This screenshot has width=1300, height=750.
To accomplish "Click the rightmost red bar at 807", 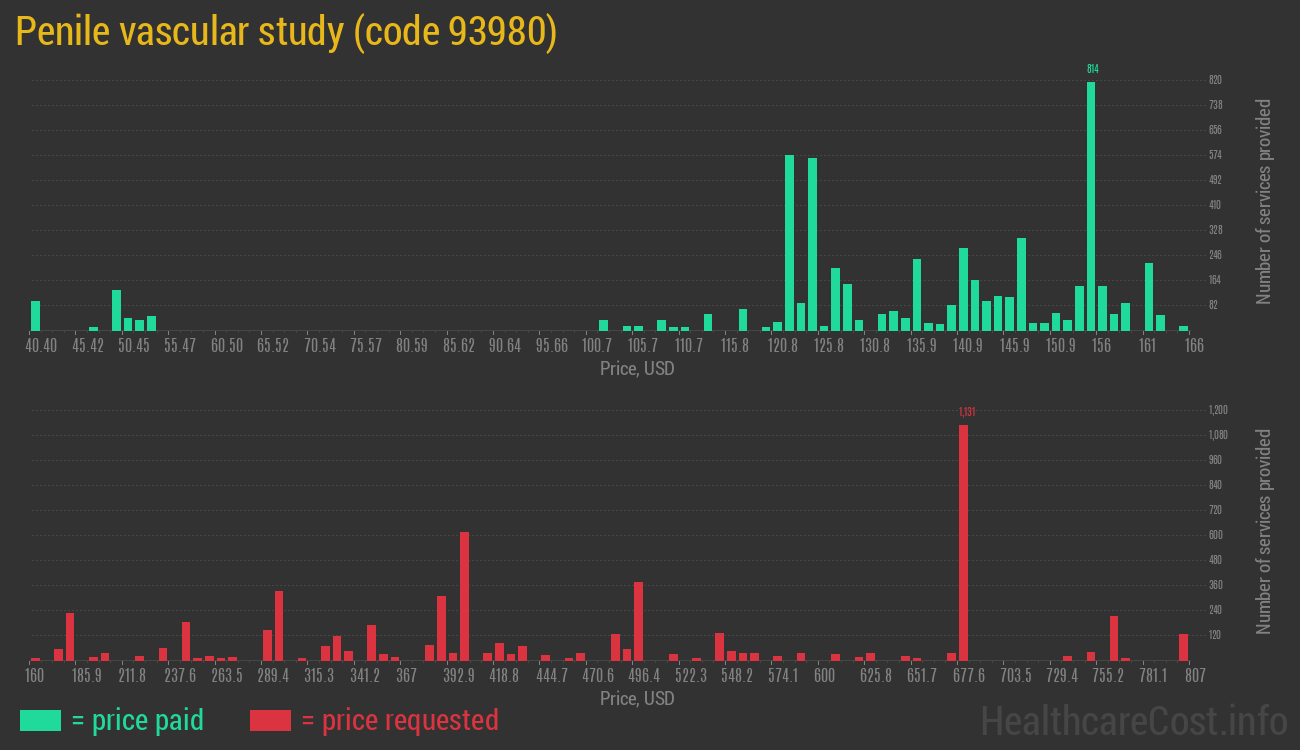I will (1183, 647).
